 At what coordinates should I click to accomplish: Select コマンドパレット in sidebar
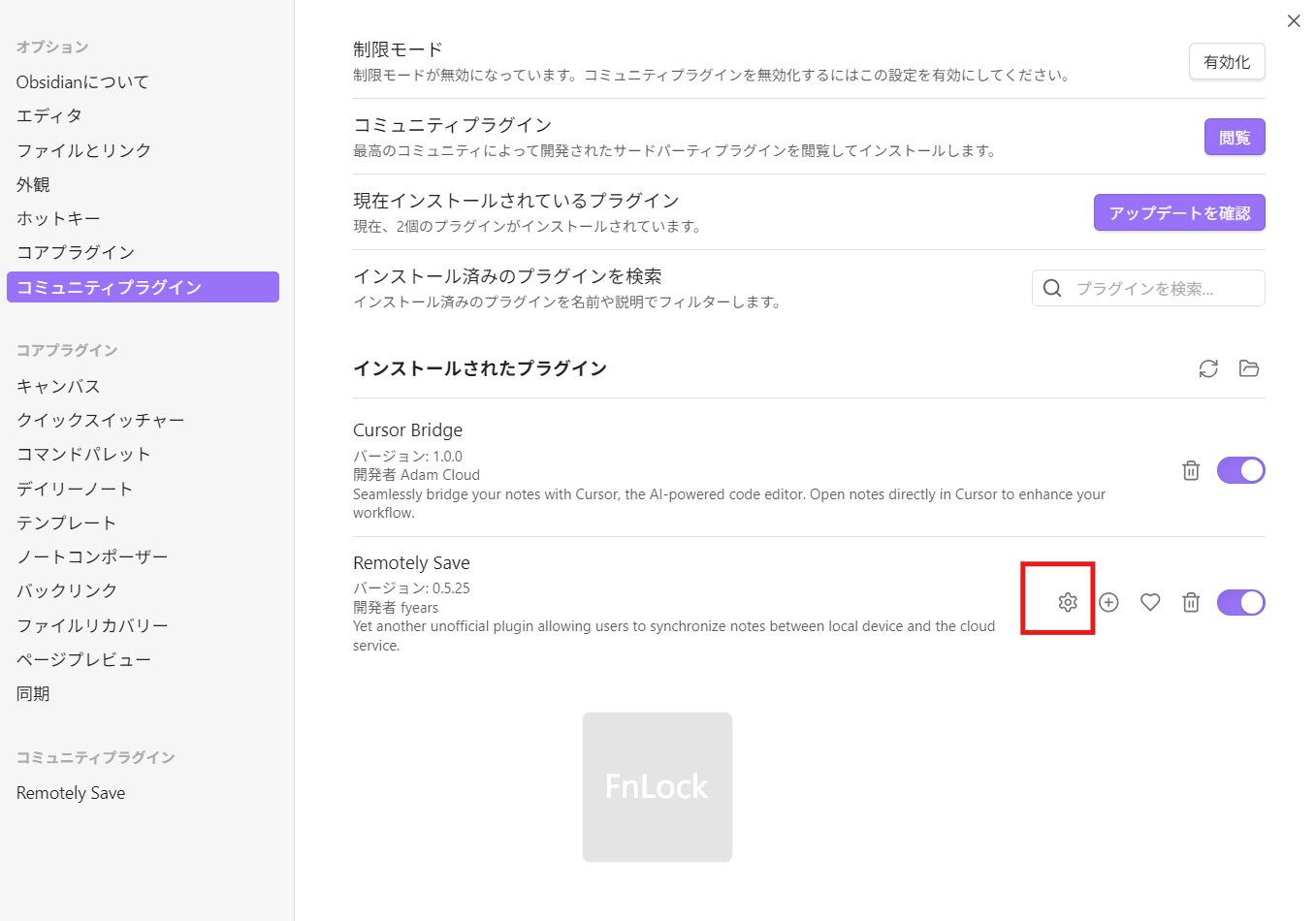143,454
